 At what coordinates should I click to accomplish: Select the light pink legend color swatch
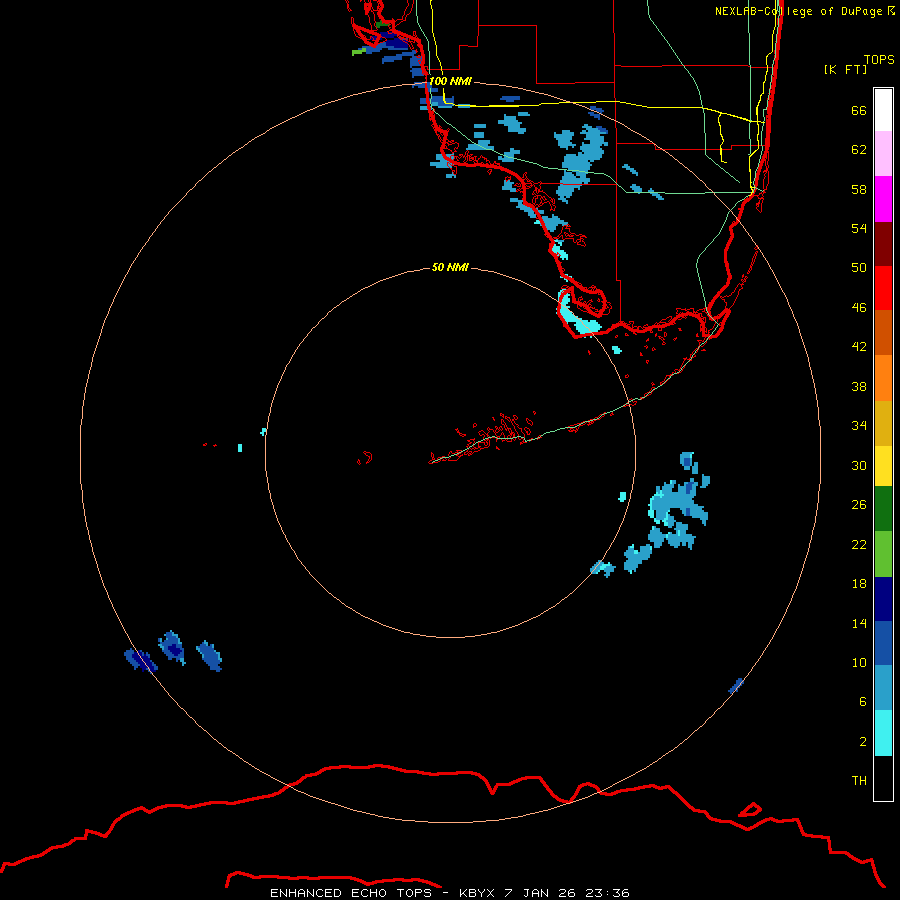[x=883, y=153]
